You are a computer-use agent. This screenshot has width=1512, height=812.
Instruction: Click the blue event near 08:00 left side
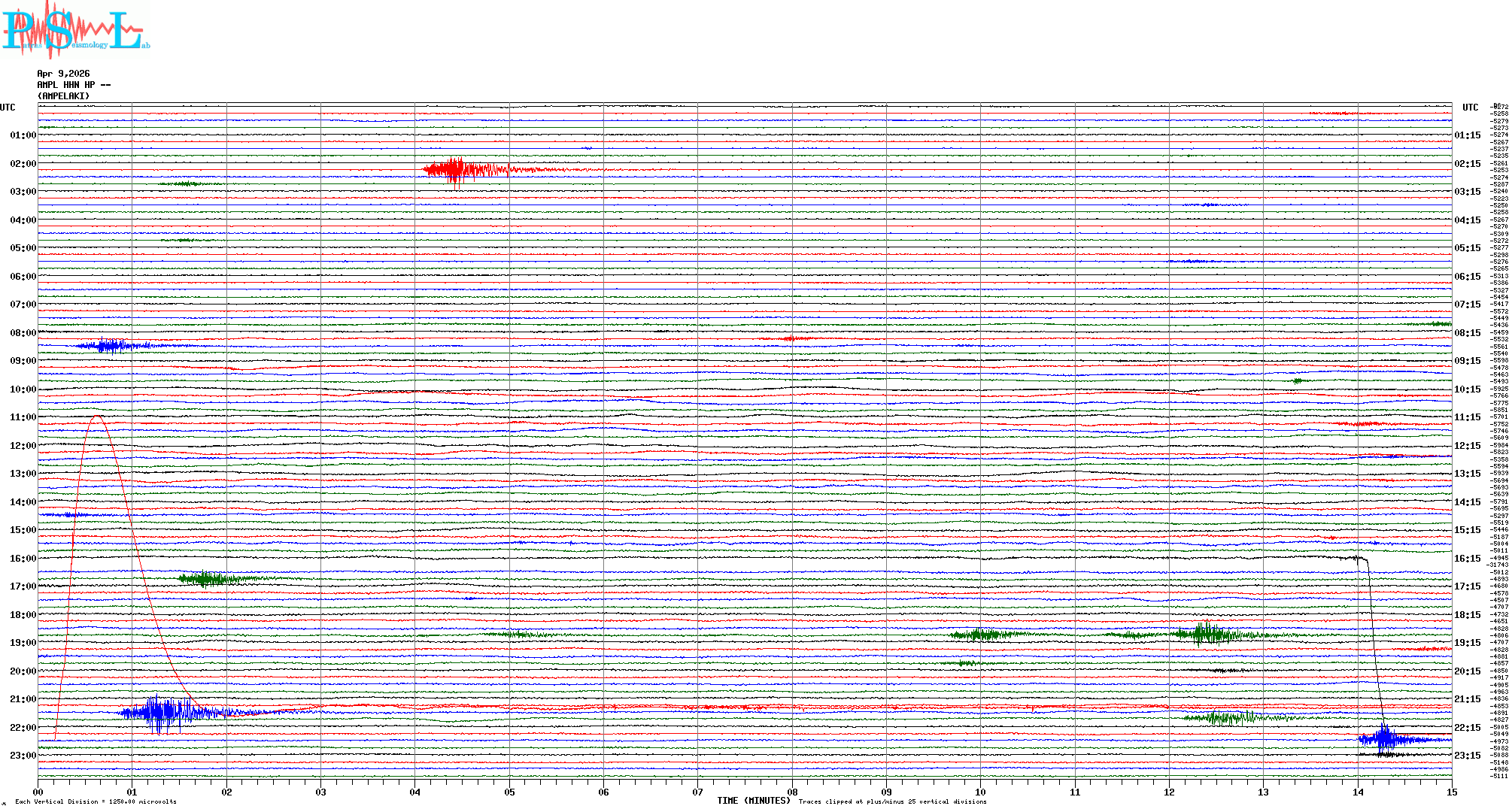tap(111, 346)
